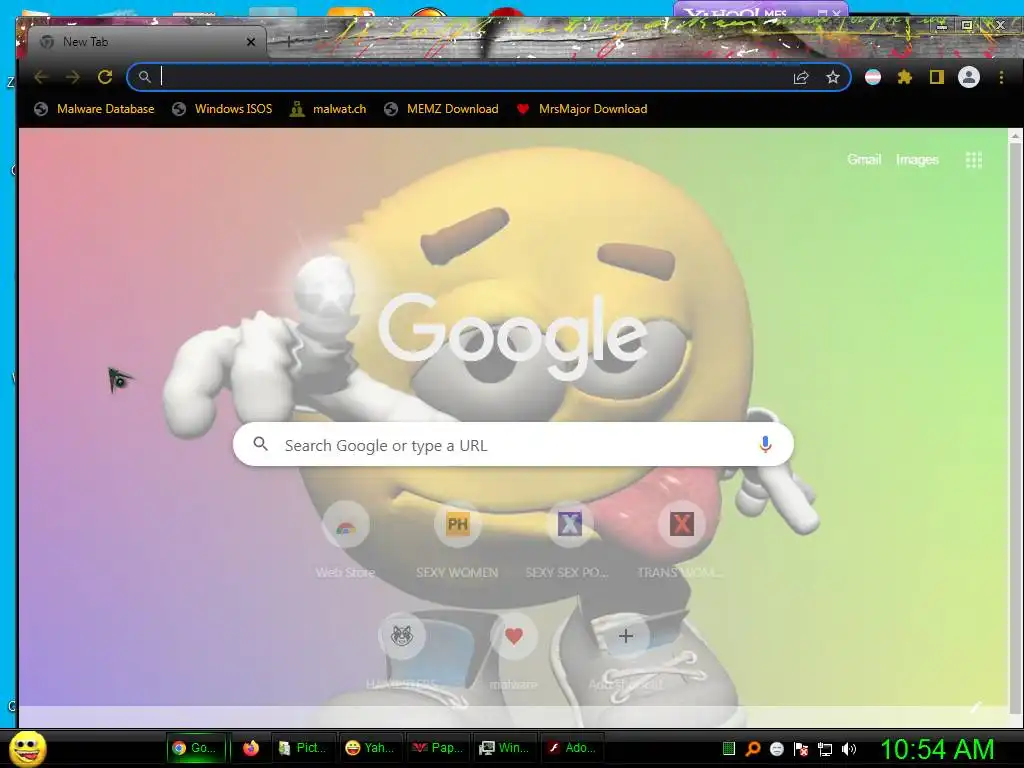Add a new shortcut tile
The image size is (1024, 768).
[x=626, y=652]
